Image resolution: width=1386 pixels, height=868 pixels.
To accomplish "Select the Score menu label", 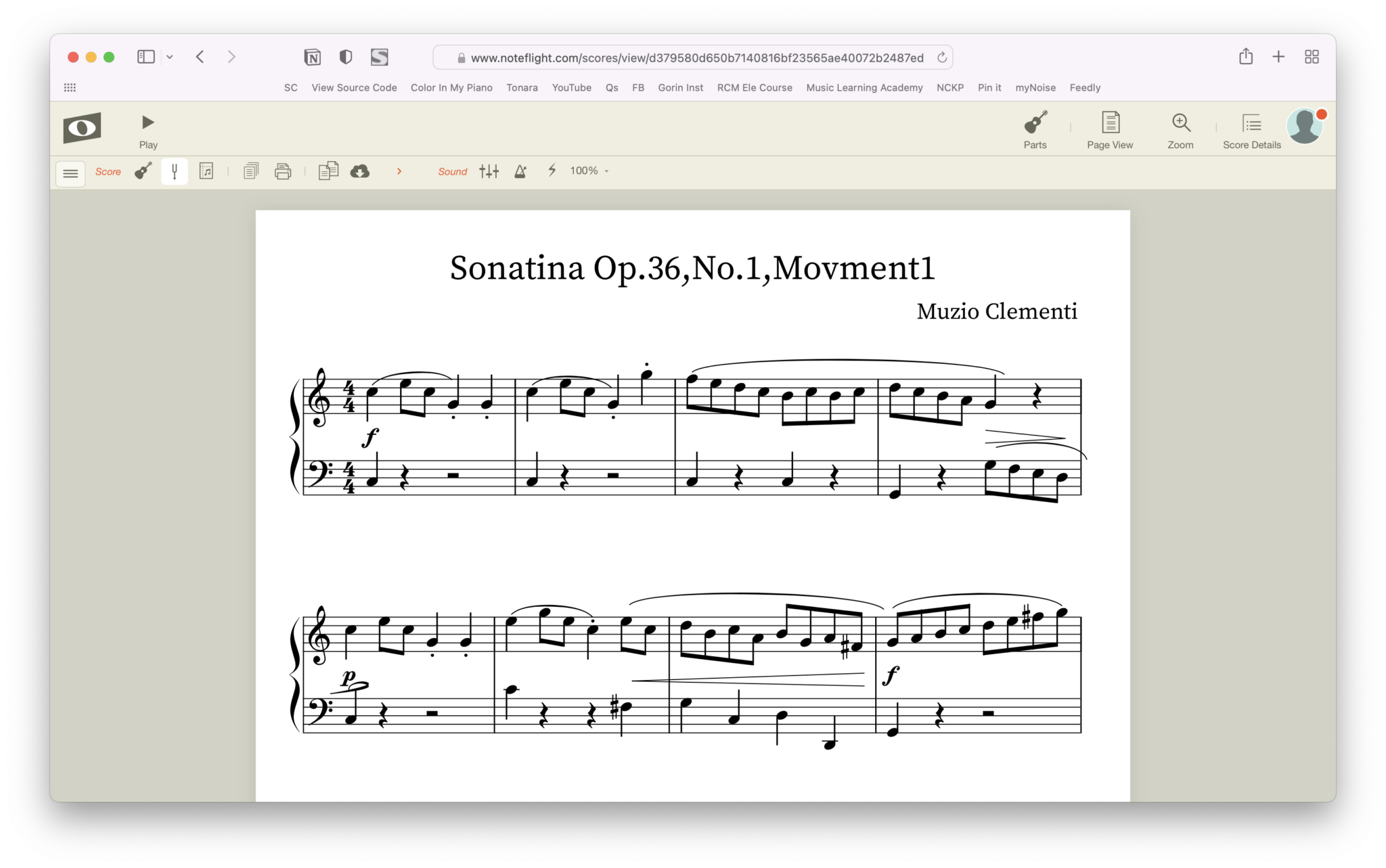I will [108, 172].
